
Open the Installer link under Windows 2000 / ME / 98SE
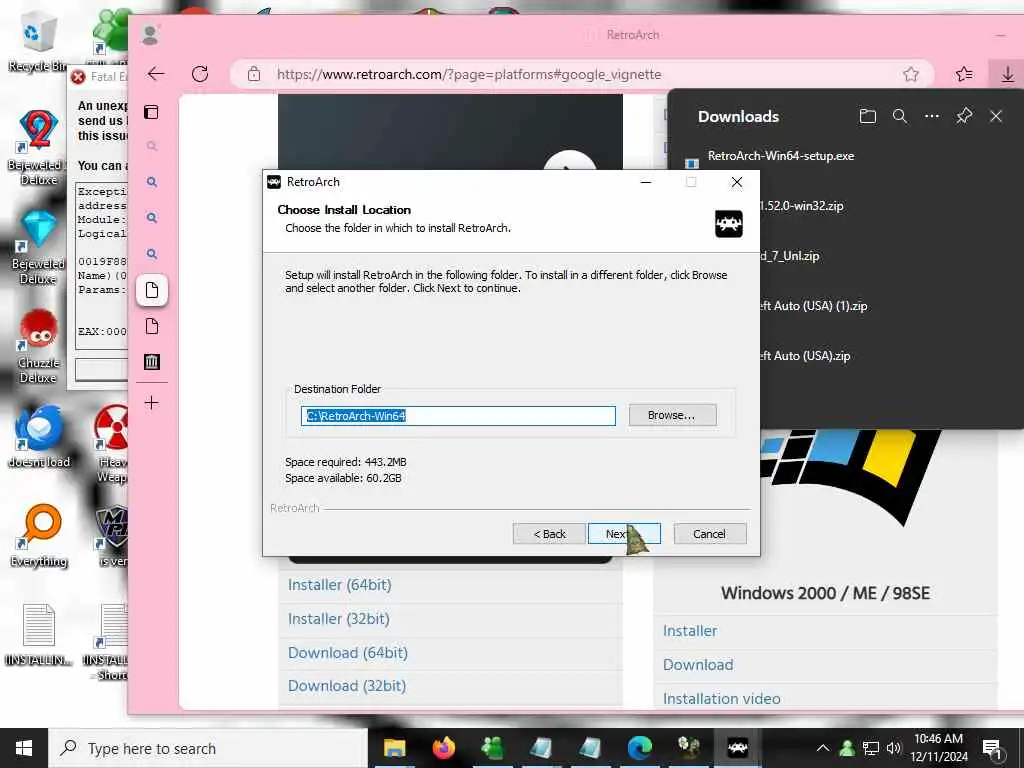tap(690, 631)
